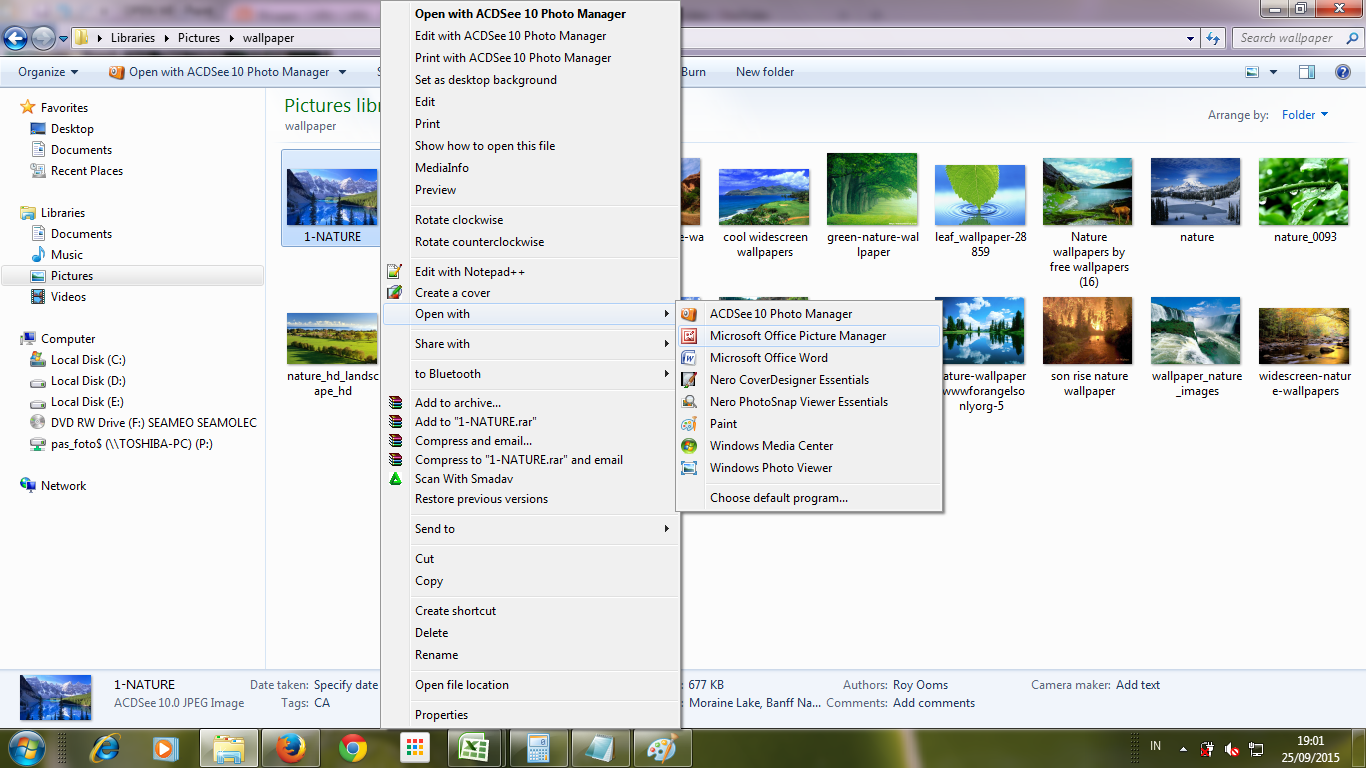Click the Picture Manager icon in the submenu
Image resolution: width=1366 pixels, height=768 pixels.
coord(689,336)
